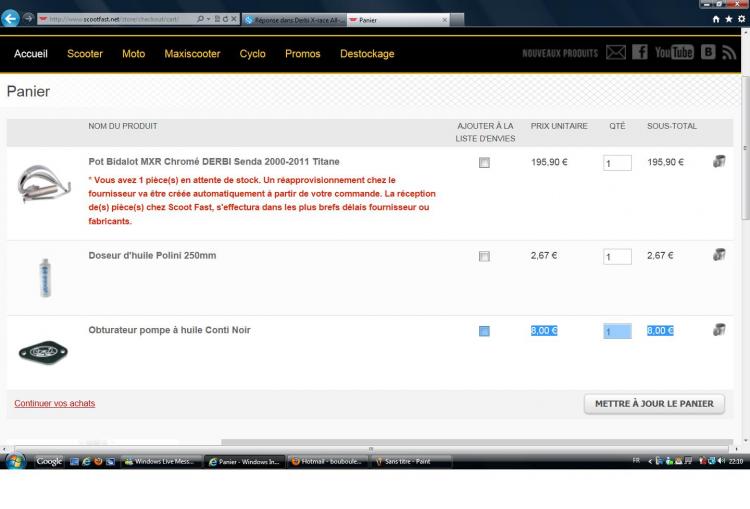Open the Promos menu
This screenshot has height=509, width=750.
point(302,54)
